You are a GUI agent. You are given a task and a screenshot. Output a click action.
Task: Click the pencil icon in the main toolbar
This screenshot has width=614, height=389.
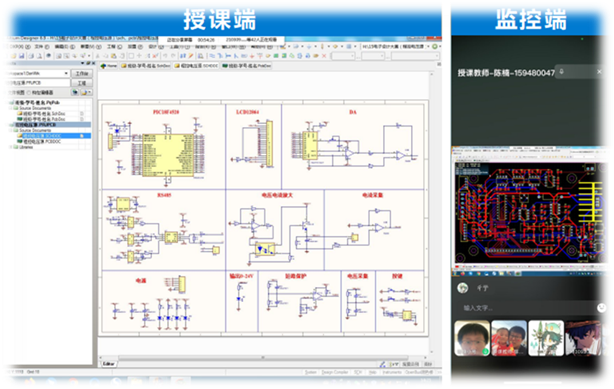pyautogui.click(x=191, y=56)
